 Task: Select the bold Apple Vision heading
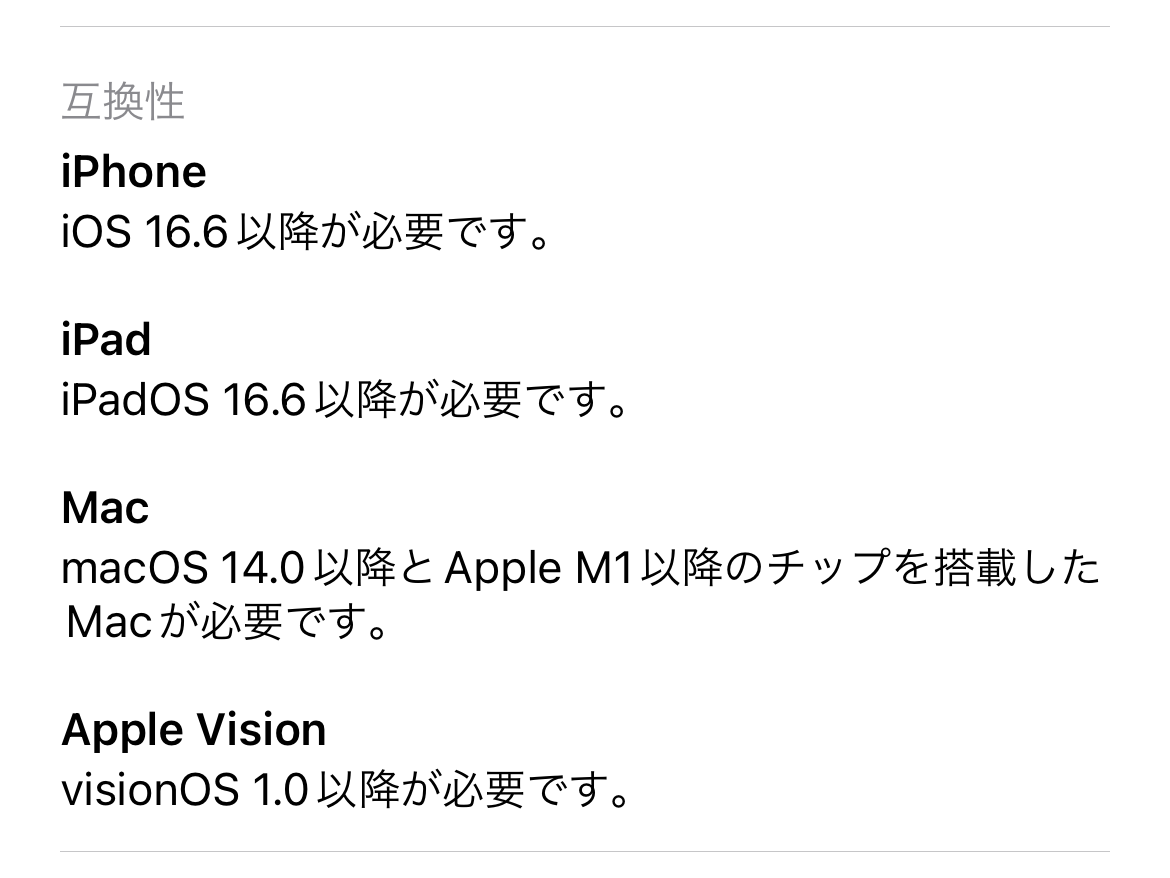pyautogui.click(x=194, y=730)
